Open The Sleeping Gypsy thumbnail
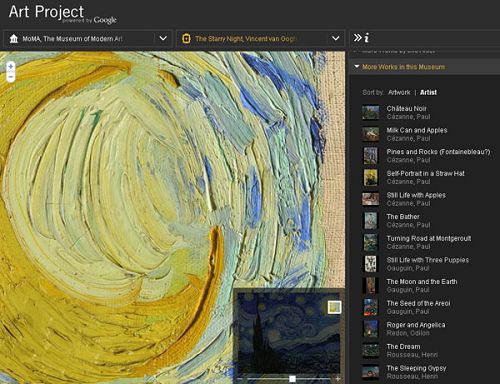 370,372
